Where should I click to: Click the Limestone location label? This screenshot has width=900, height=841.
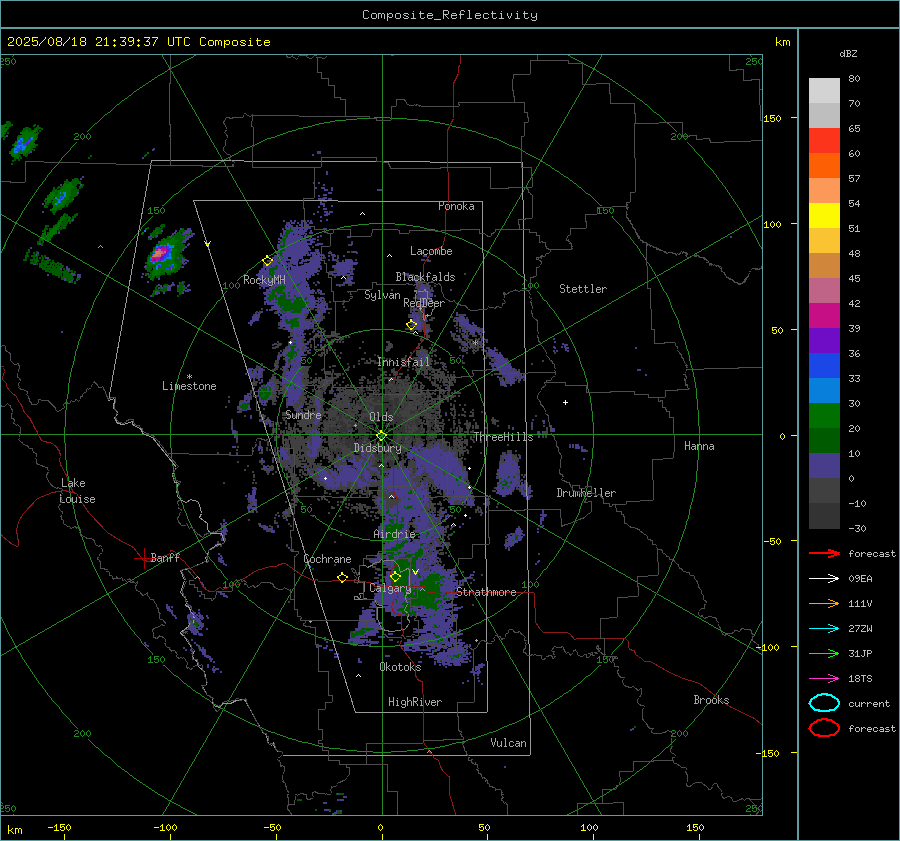pos(189,386)
